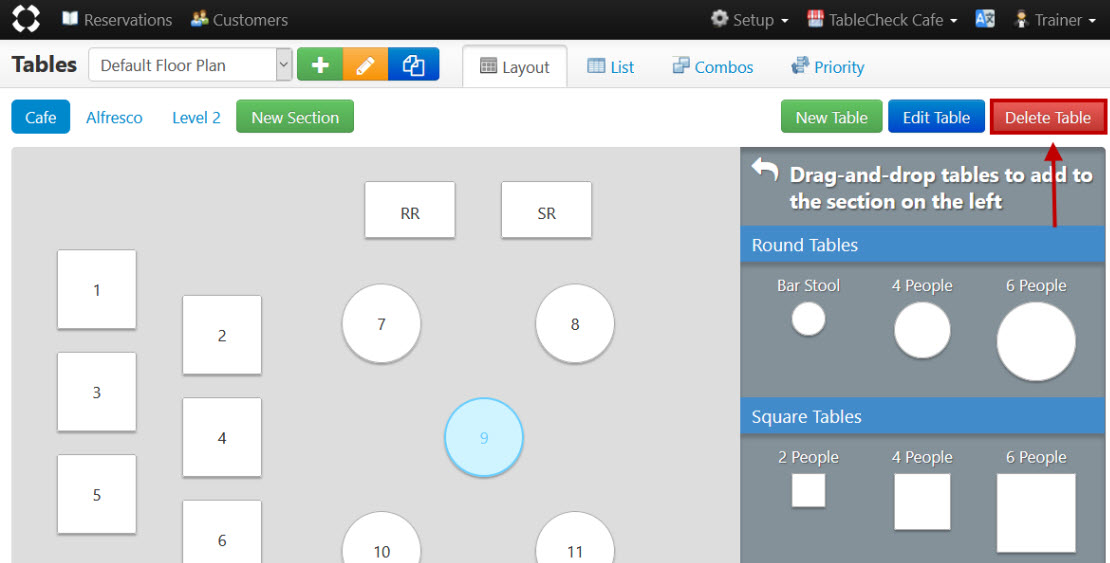The width and height of the screenshot is (1110, 563).
Task: Open Customers from top navigation
Action: [x=239, y=20]
